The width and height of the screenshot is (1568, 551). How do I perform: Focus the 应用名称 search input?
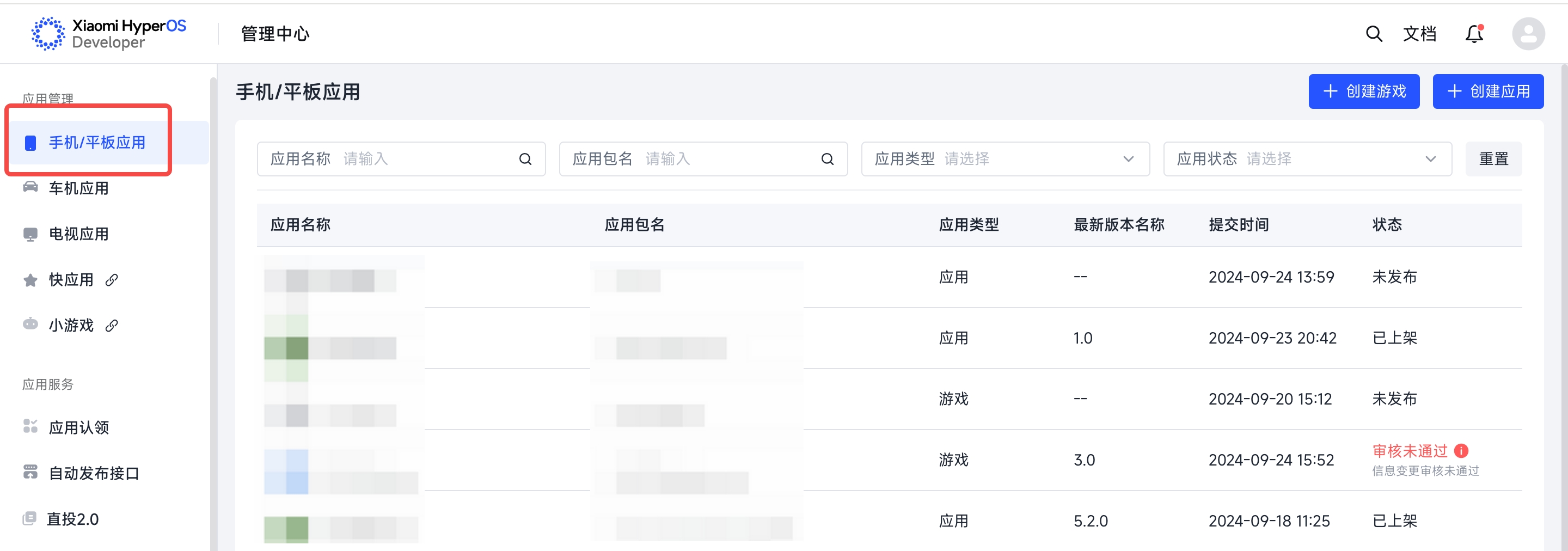coord(401,159)
